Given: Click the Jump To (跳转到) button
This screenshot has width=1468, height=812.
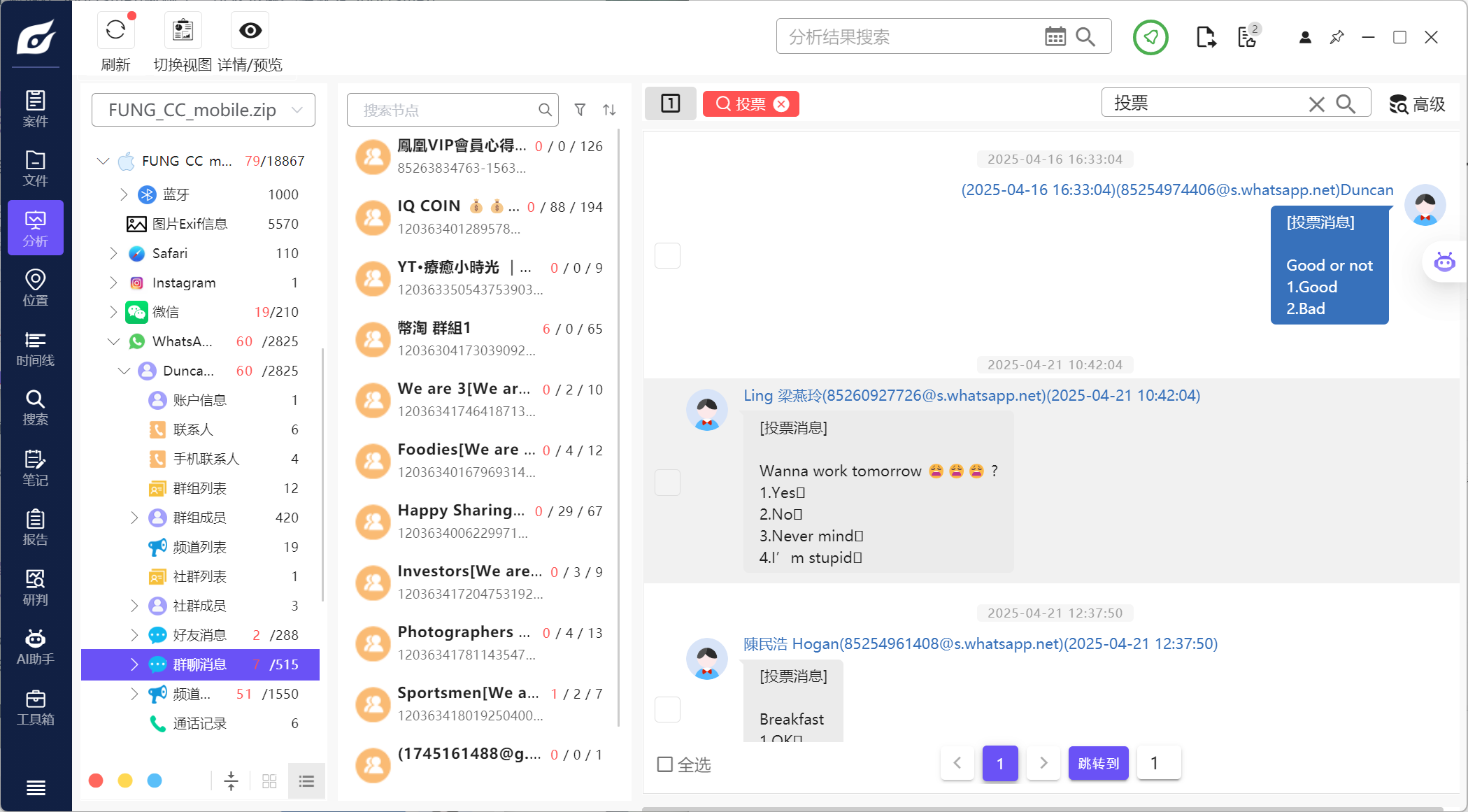Looking at the screenshot, I should click(x=1098, y=763).
